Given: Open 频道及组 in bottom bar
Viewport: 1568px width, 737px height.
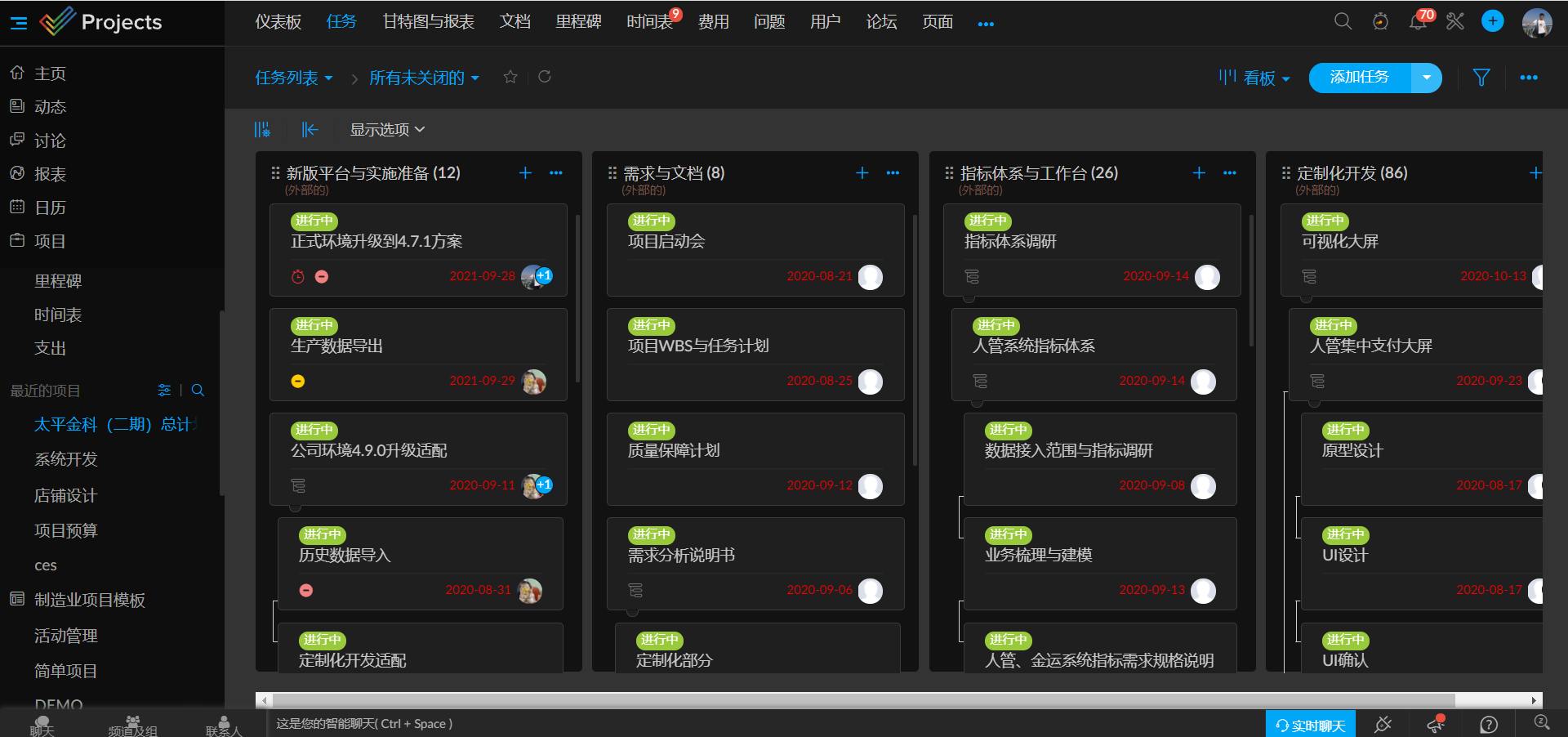Looking at the screenshot, I should [x=132, y=726].
